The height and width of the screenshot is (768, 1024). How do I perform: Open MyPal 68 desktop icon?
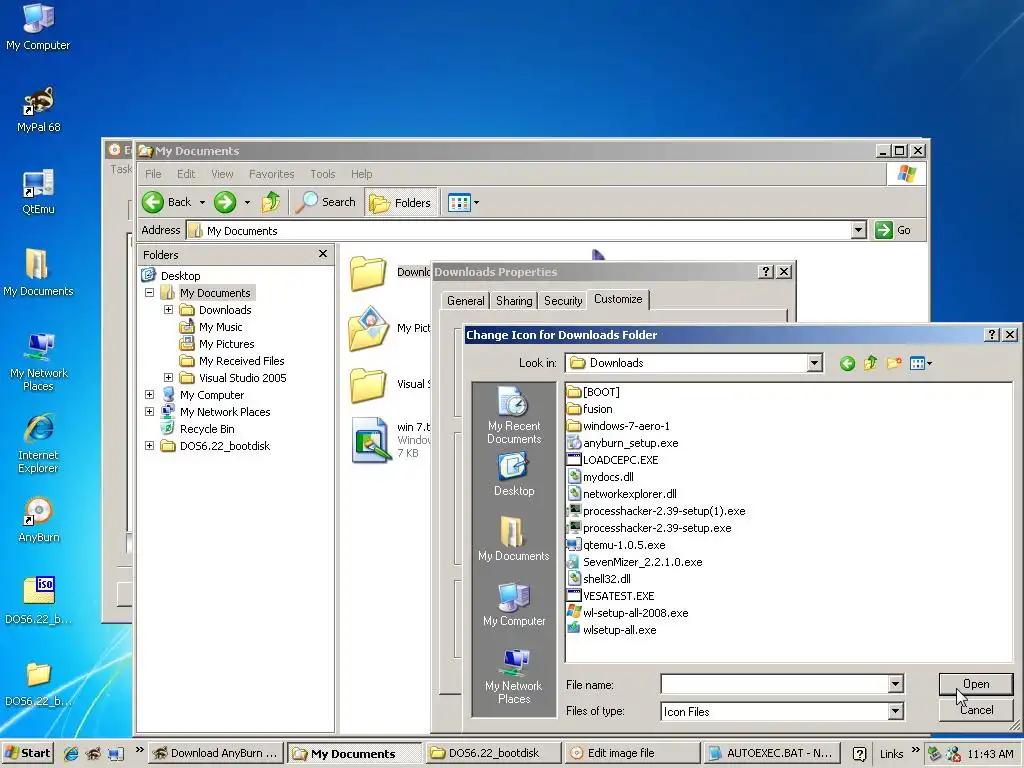[39, 110]
